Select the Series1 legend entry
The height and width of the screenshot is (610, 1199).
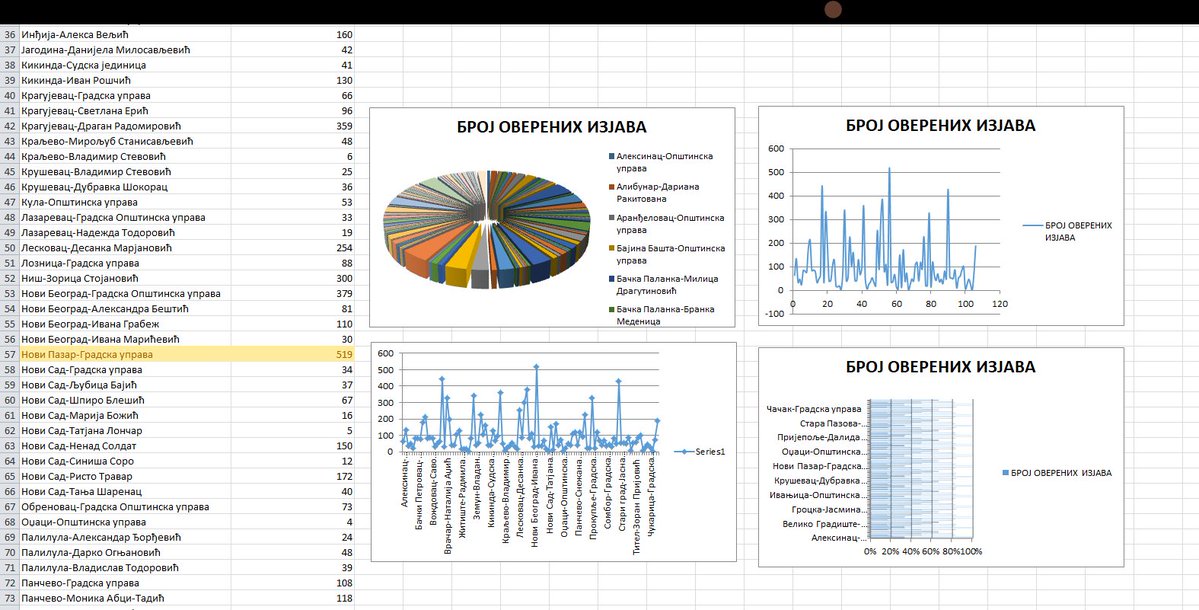[x=699, y=452]
